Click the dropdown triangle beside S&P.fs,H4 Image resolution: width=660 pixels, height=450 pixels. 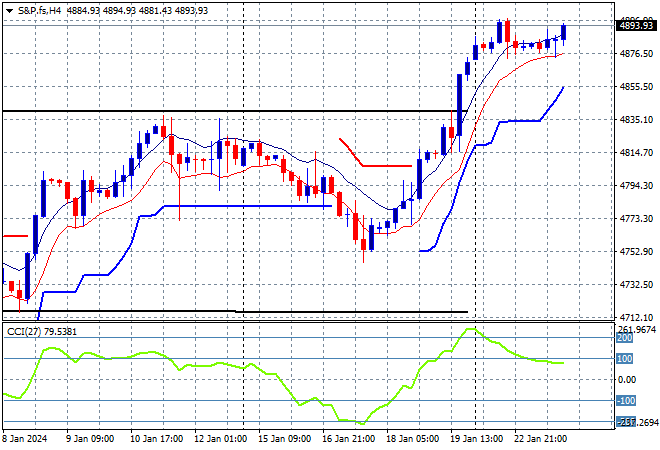(9, 9)
